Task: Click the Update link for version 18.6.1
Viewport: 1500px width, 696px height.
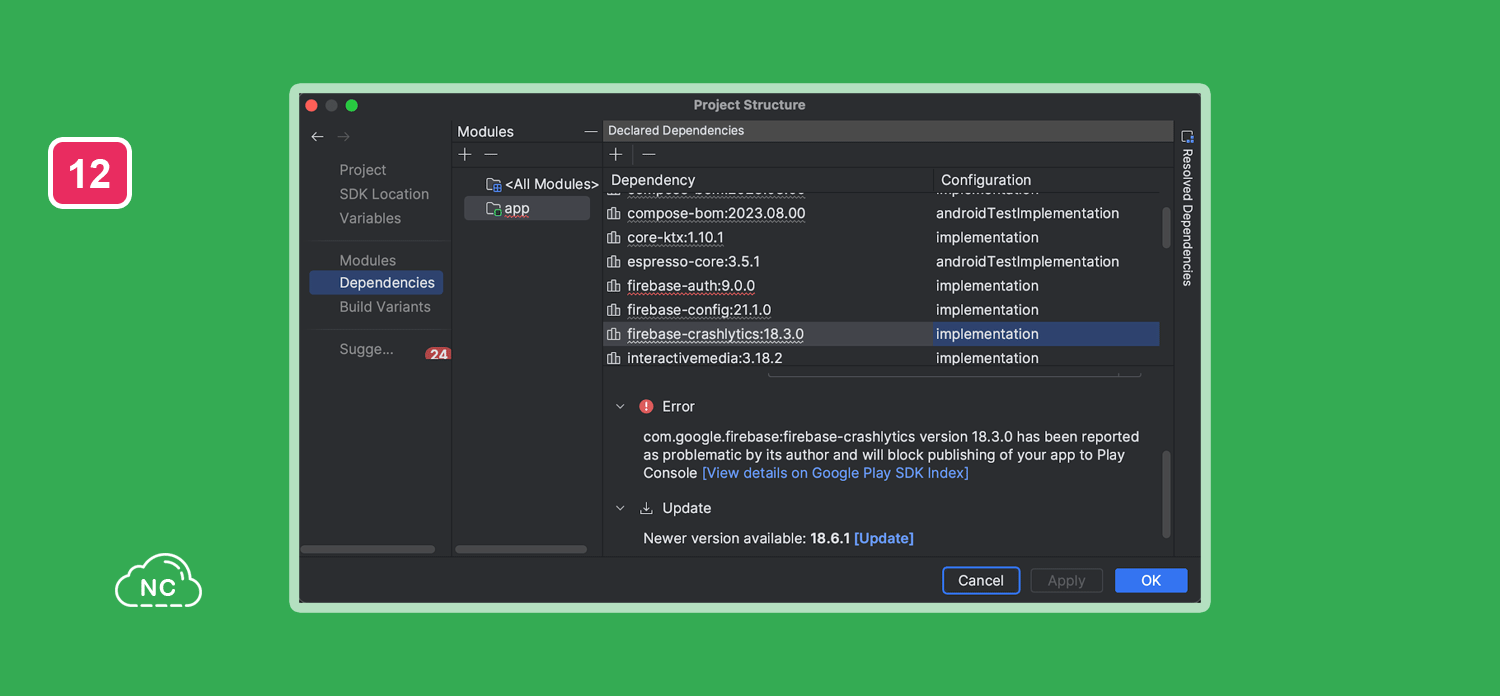Action: 884,538
